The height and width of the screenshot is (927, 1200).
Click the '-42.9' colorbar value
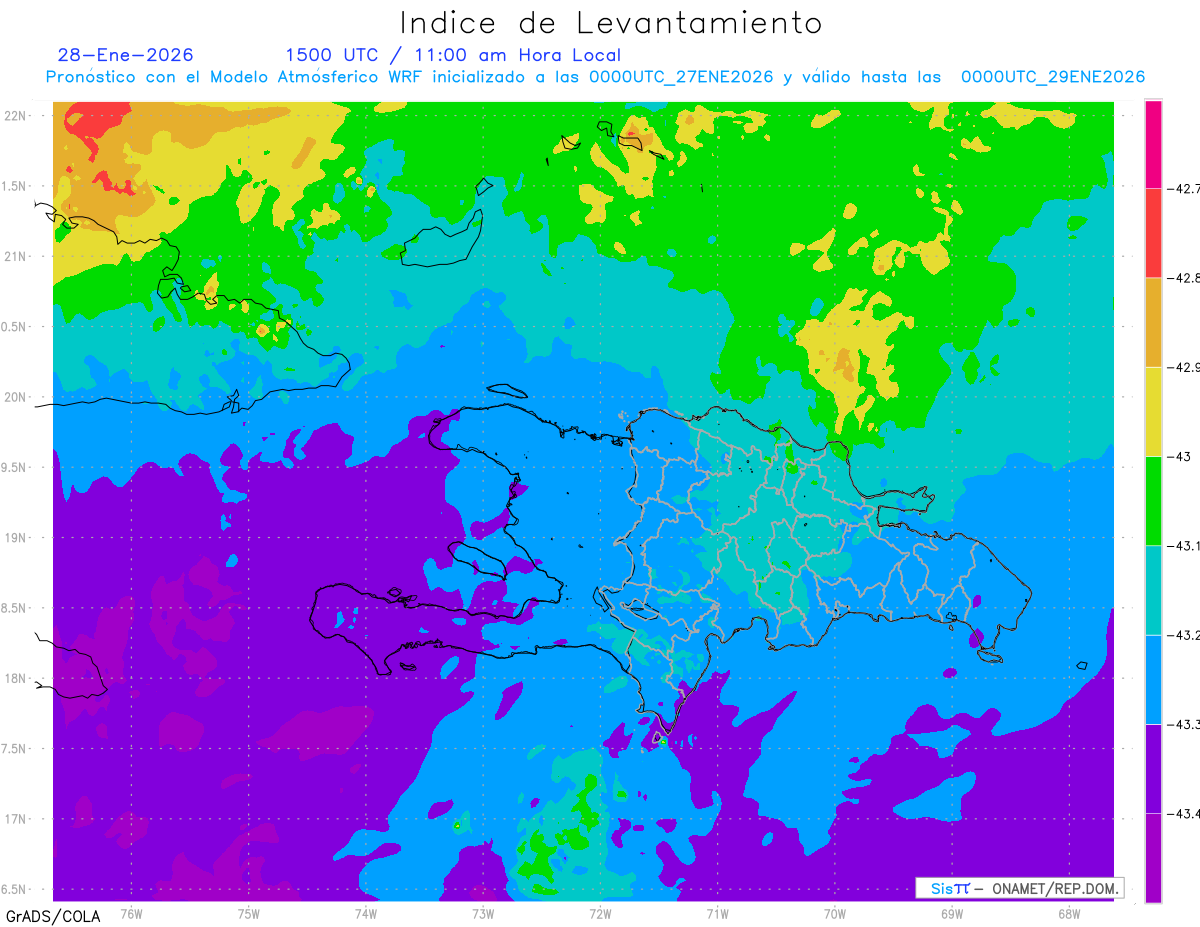(x=1186, y=367)
